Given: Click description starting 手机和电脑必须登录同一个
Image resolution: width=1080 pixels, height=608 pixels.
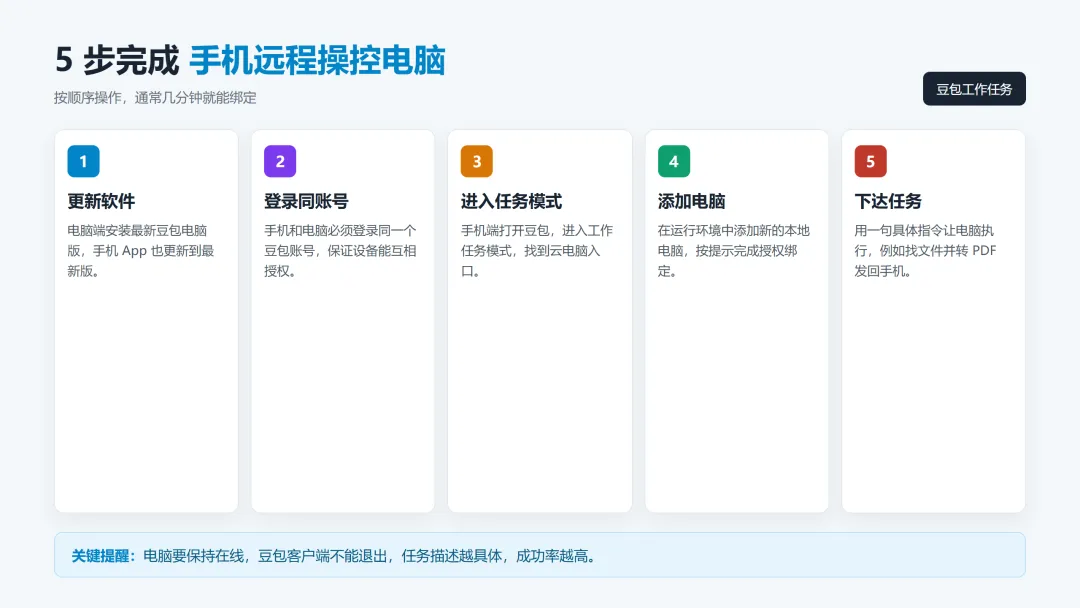Looking at the screenshot, I should [340, 251].
